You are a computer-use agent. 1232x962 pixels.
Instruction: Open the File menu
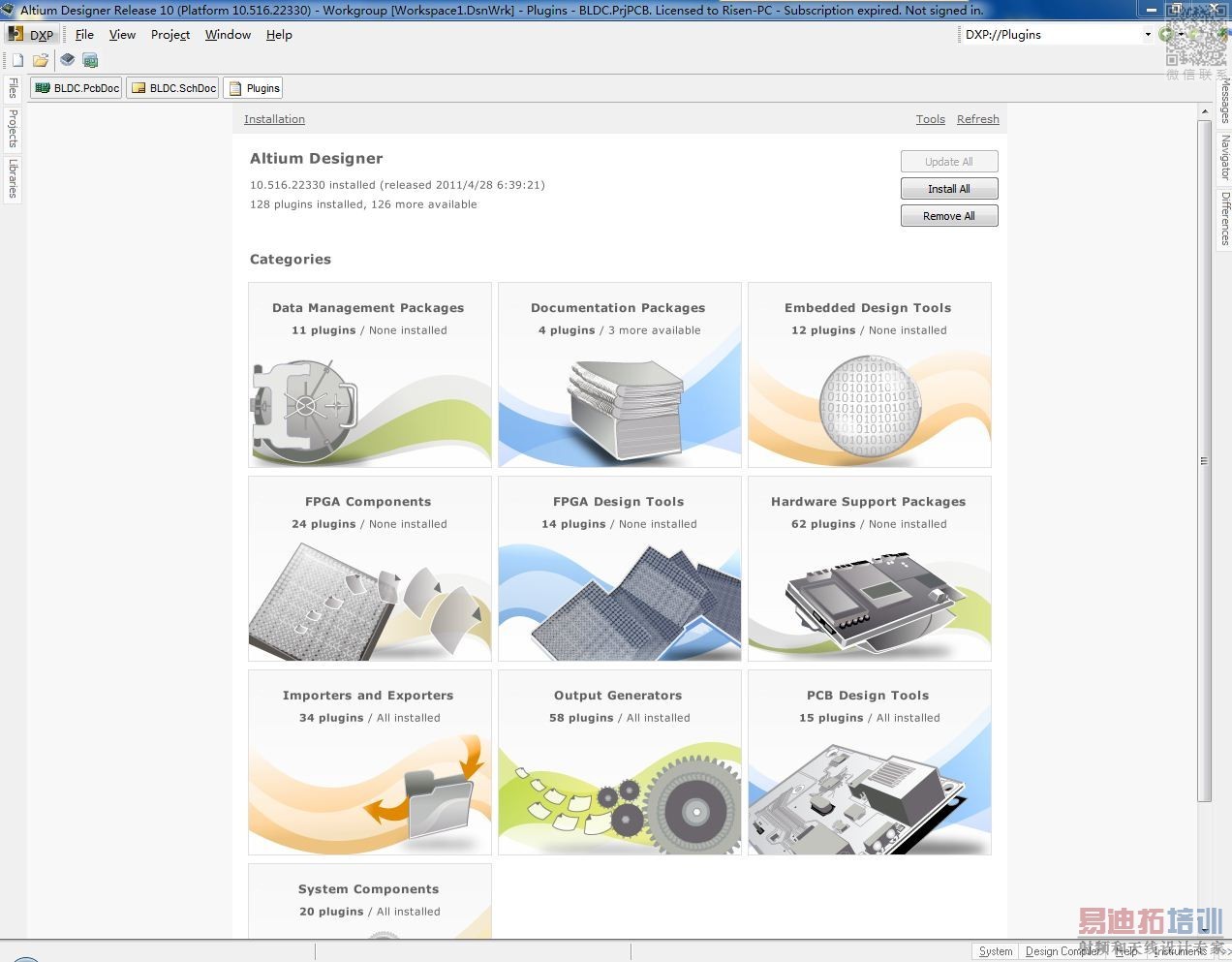(x=84, y=34)
